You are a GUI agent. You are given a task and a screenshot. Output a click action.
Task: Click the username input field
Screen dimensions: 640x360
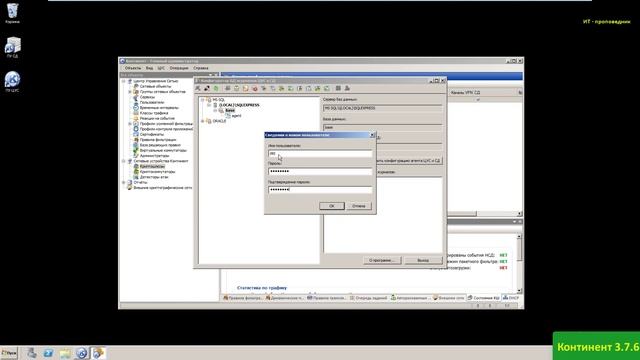coord(320,153)
